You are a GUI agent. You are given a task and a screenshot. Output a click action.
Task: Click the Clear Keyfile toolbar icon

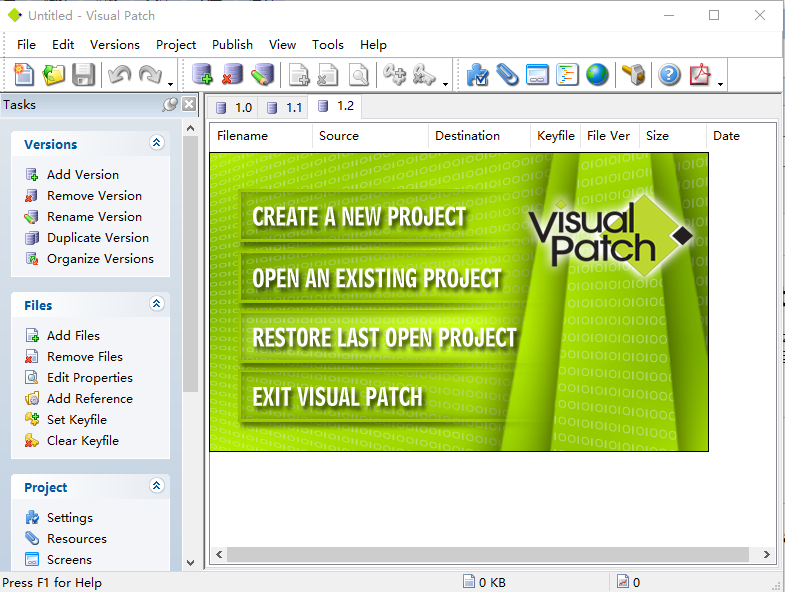(x=425, y=75)
